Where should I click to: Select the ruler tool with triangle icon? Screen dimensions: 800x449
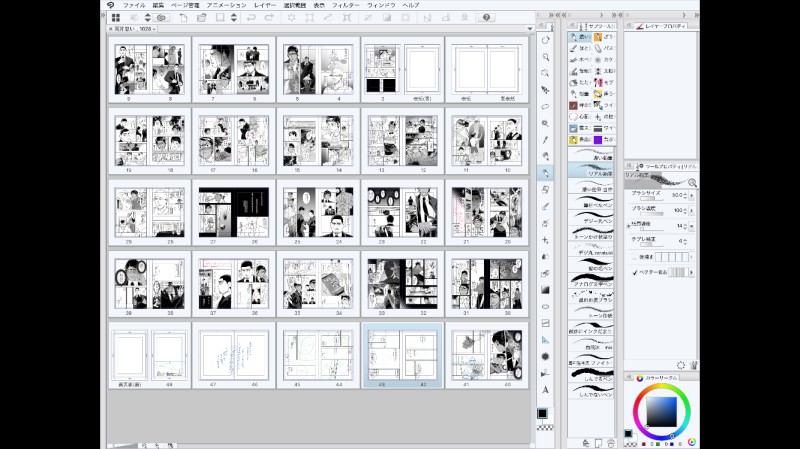545,340
